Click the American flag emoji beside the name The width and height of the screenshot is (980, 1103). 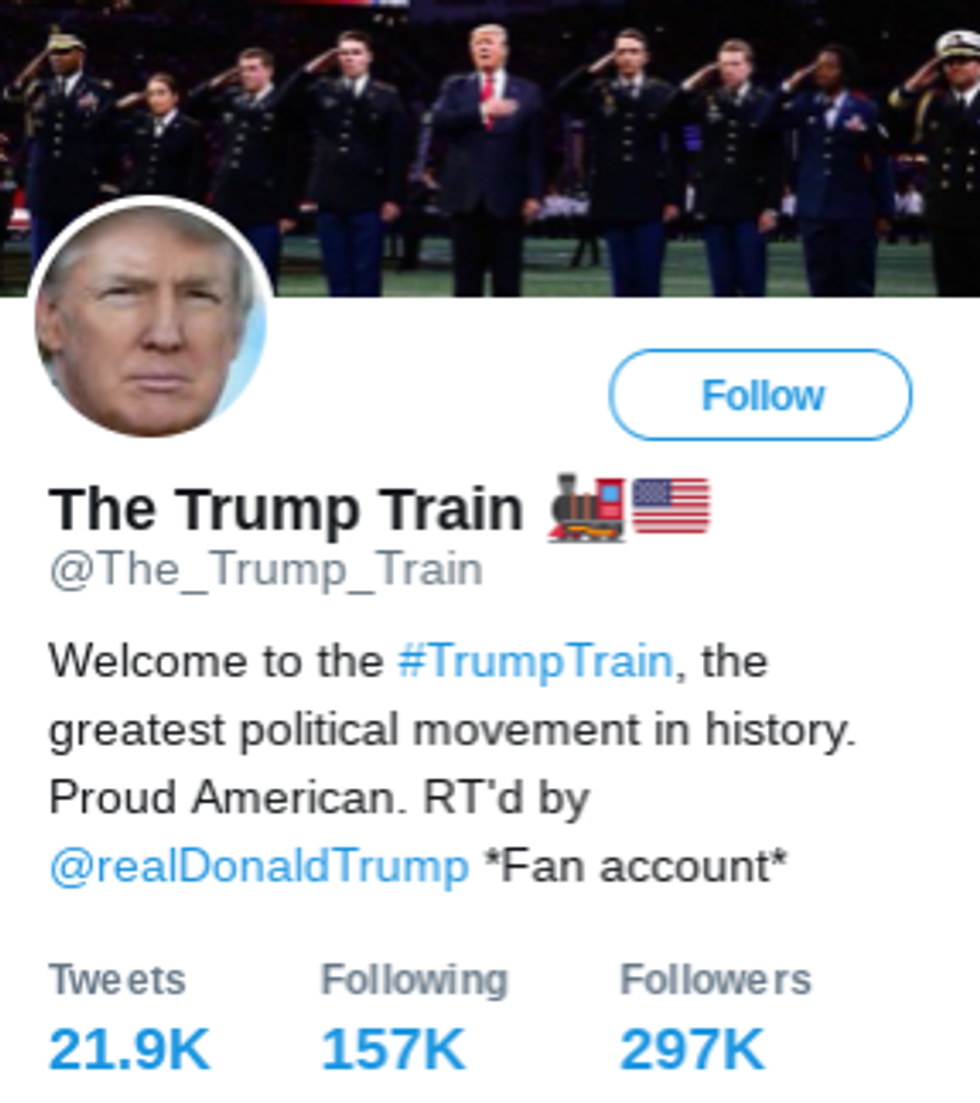(671, 506)
